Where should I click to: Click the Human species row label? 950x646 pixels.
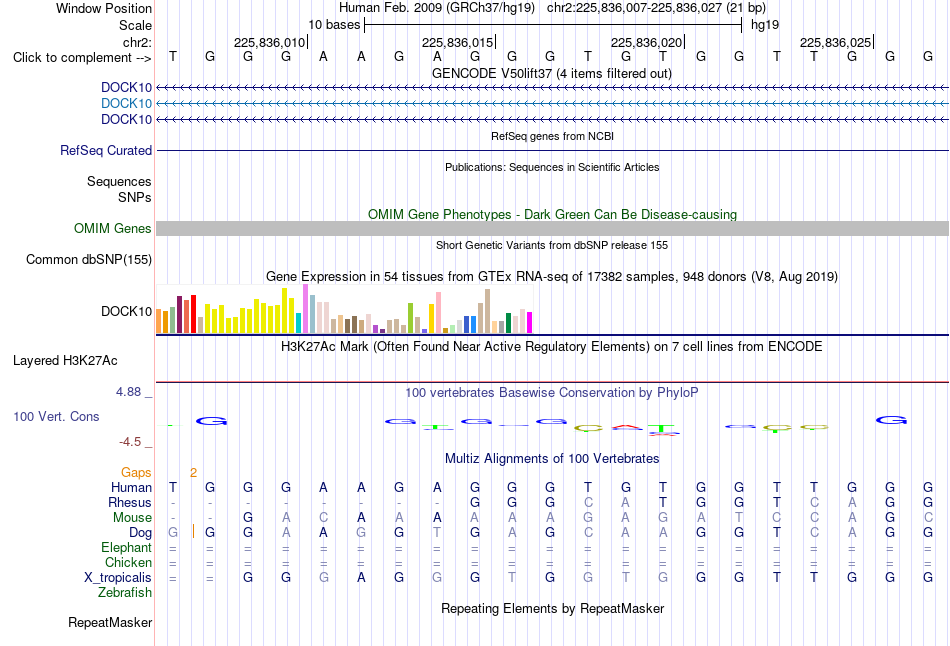131,488
